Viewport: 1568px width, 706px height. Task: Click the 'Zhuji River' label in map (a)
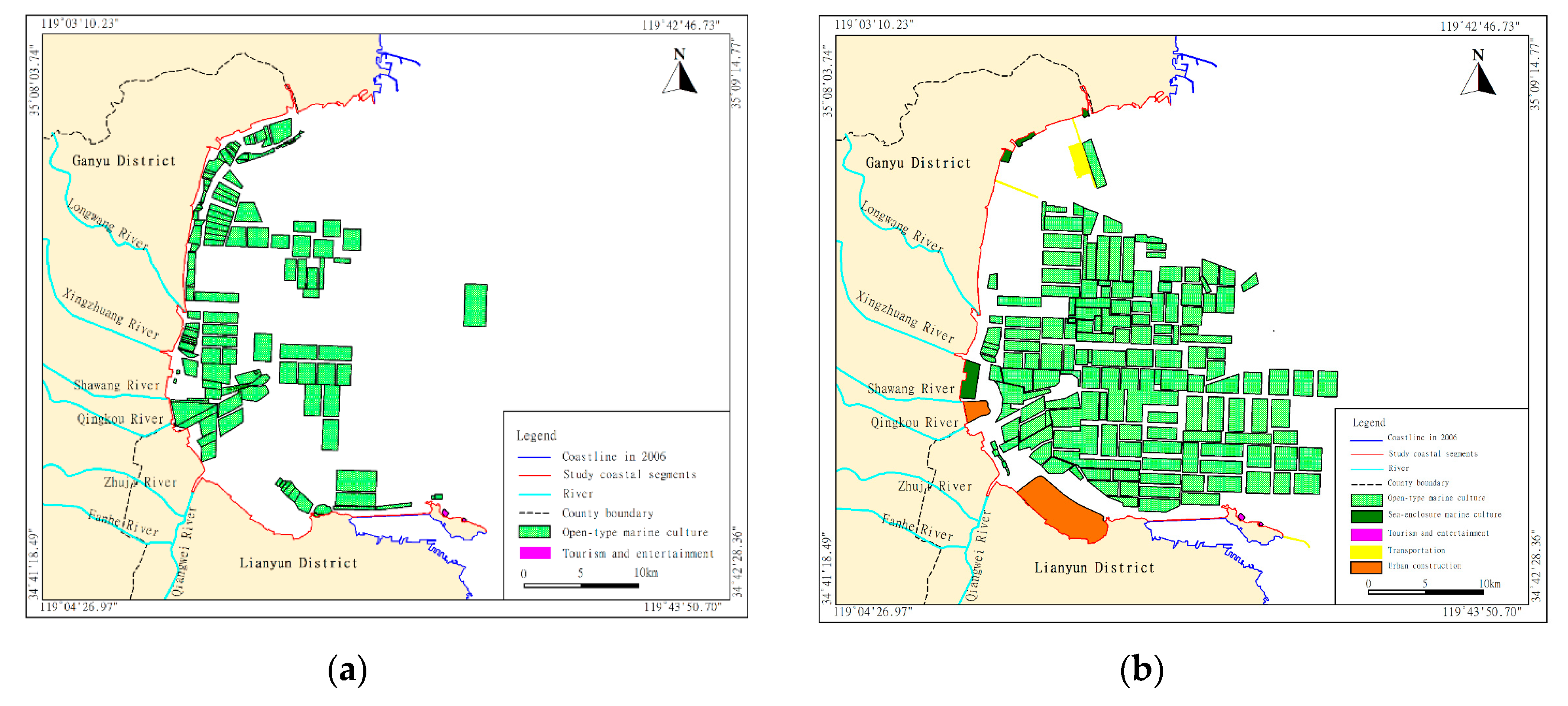point(140,482)
